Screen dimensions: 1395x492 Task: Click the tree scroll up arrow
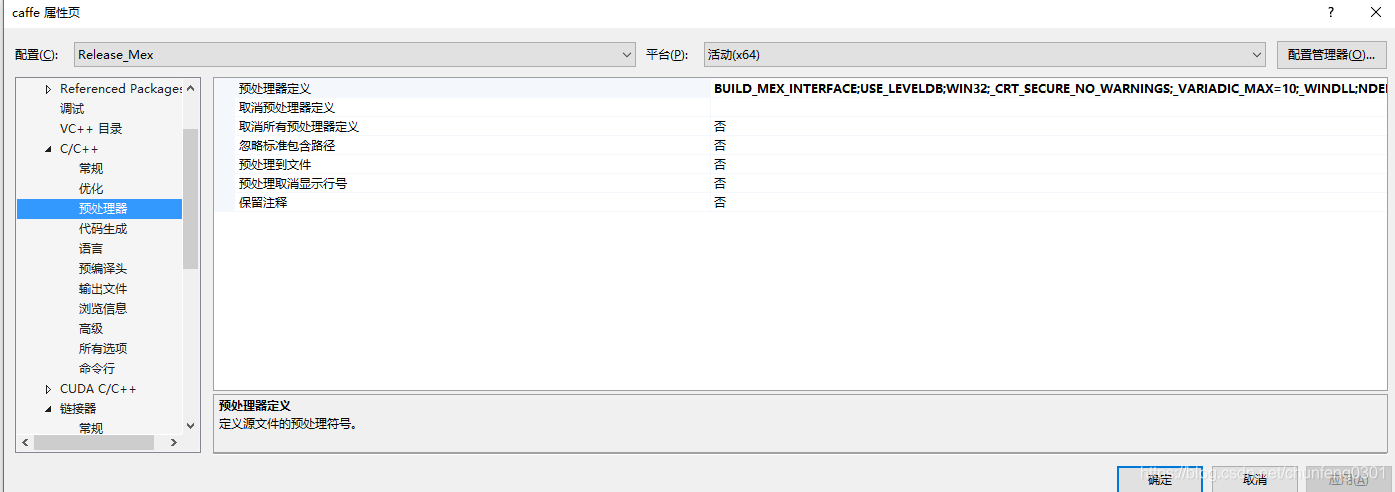click(191, 88)
